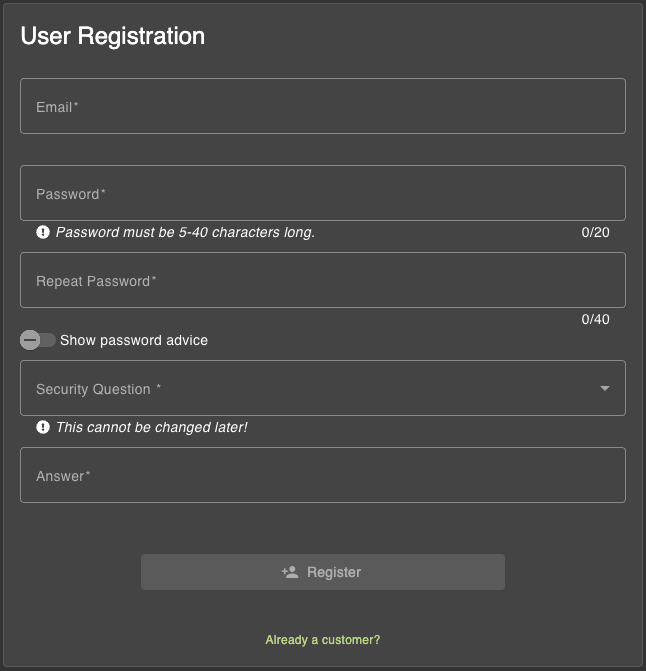Select the Repeat Password field
The height and width of the screenshot is (671, 646).
[322, 280]
